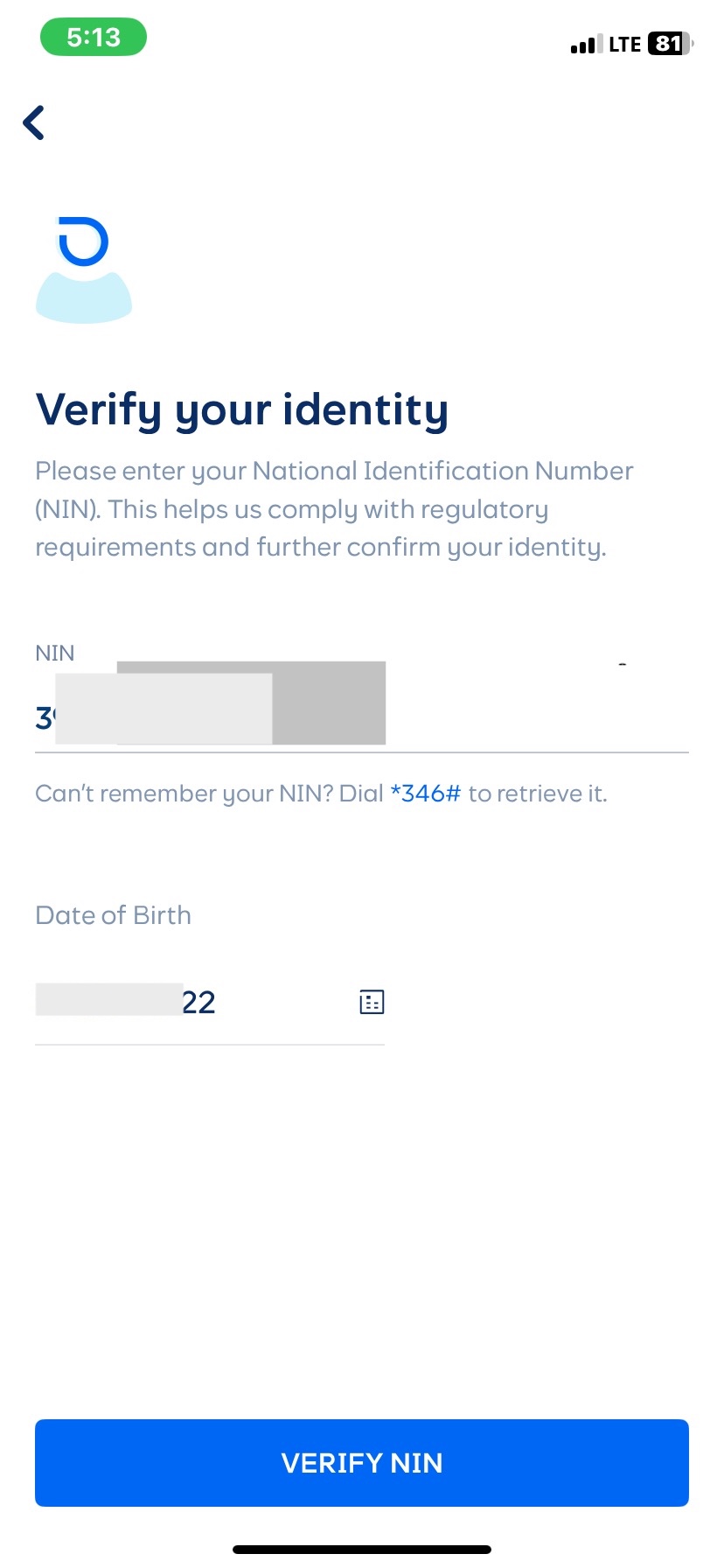Dial the *346# retrieval code link

[425, 794]
